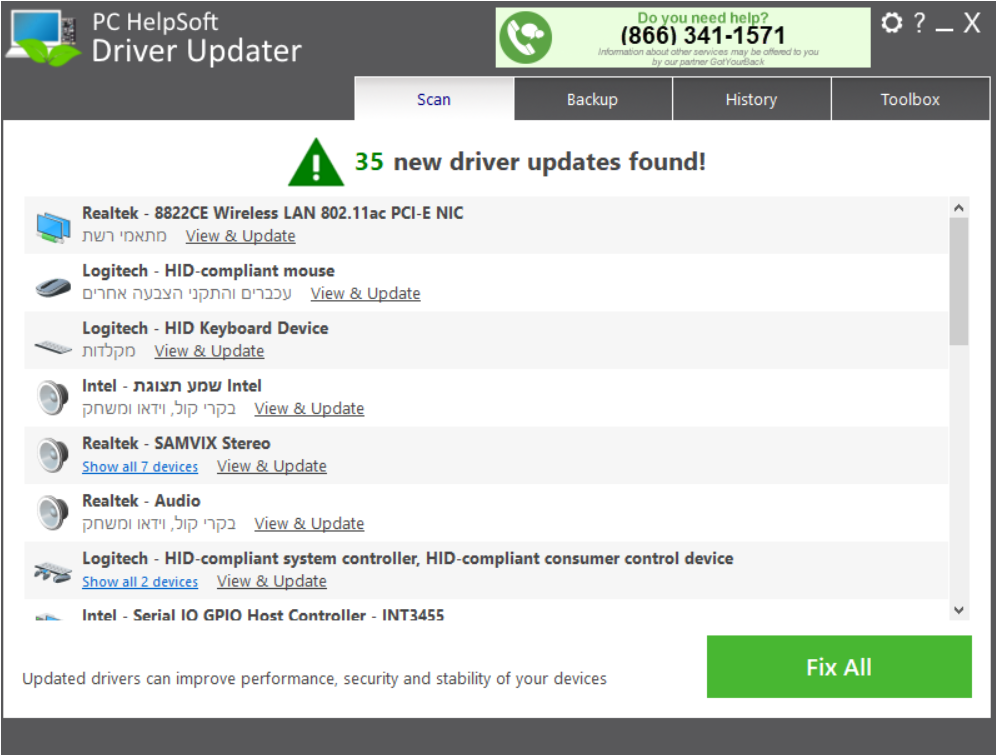Switch to the Backup tab

[x=593, y=99]
